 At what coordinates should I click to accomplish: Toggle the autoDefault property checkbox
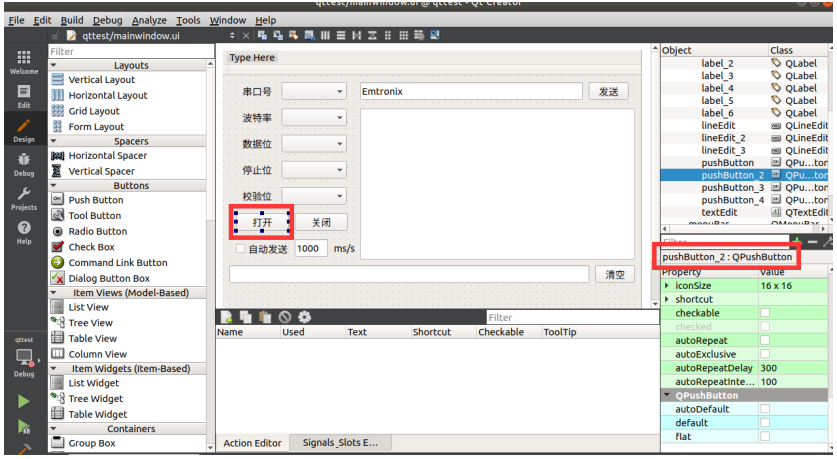point(765,409)
